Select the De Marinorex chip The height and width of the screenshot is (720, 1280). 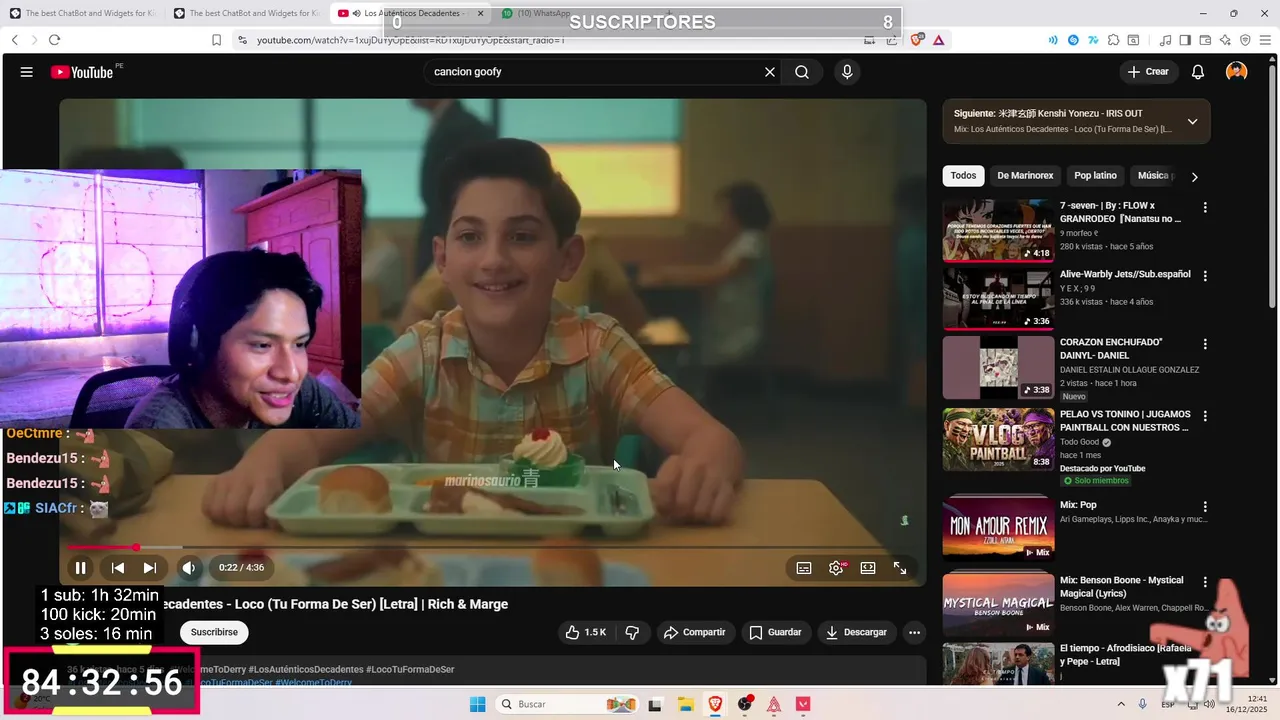(1025, 175)
